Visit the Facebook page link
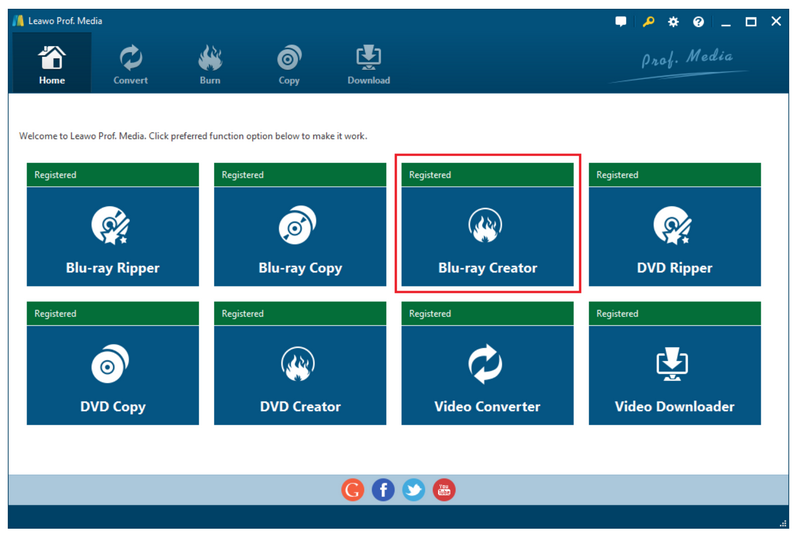This screenshot has height=537, width=800. 383,489
